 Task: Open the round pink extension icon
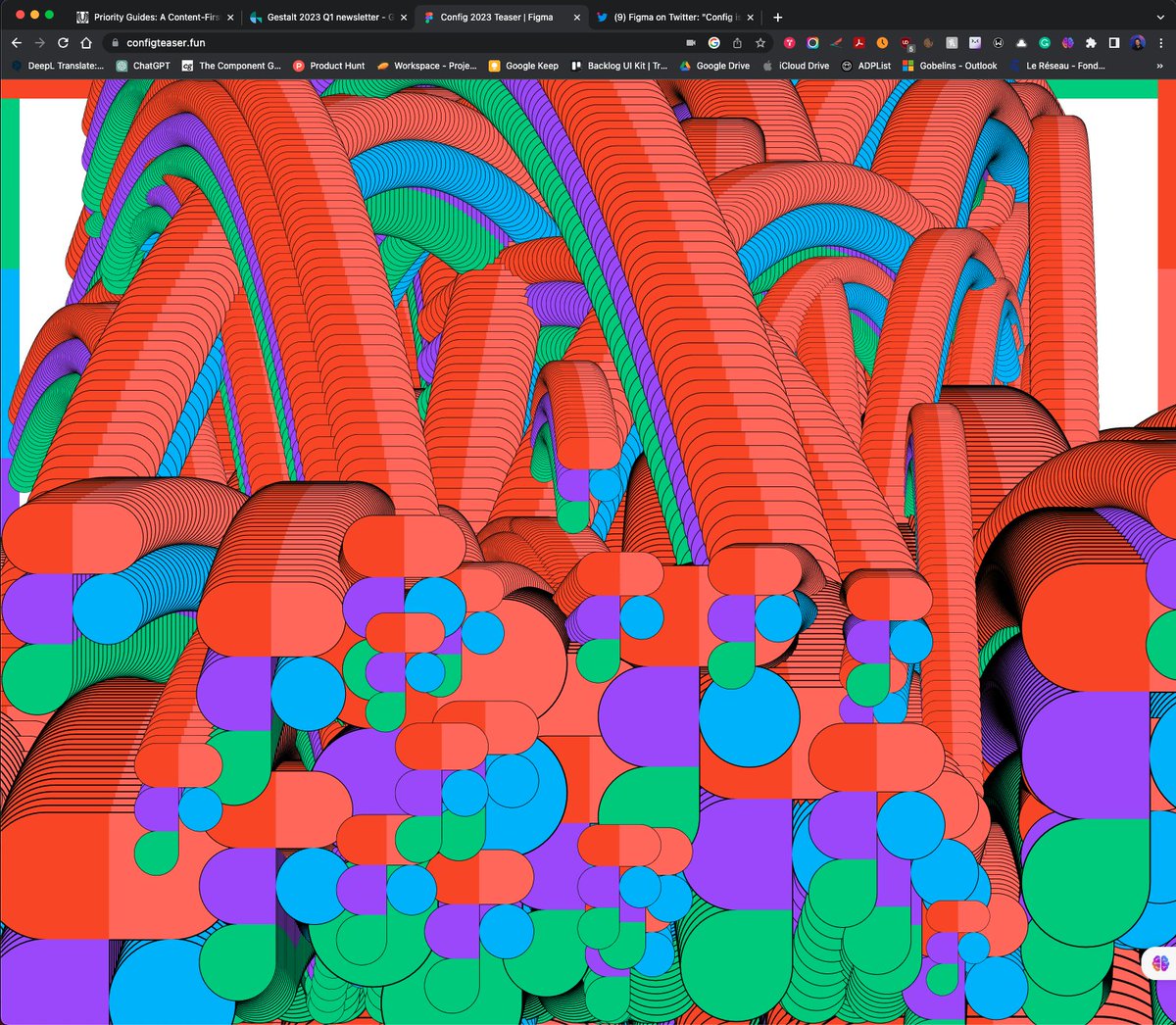tap(789, 43)
